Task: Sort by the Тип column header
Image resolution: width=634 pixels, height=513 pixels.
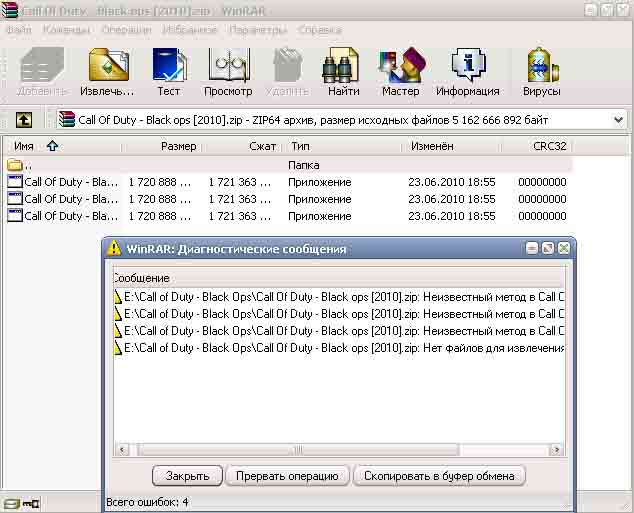Action: click(x=344, y=146)
